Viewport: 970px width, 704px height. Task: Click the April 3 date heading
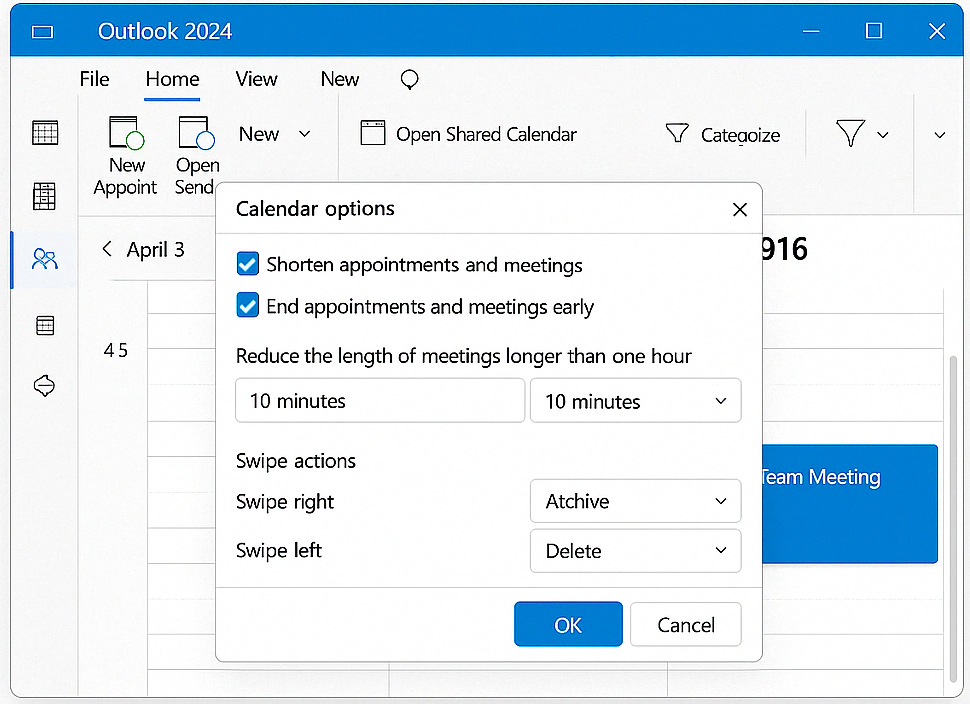tap(155, 249)
